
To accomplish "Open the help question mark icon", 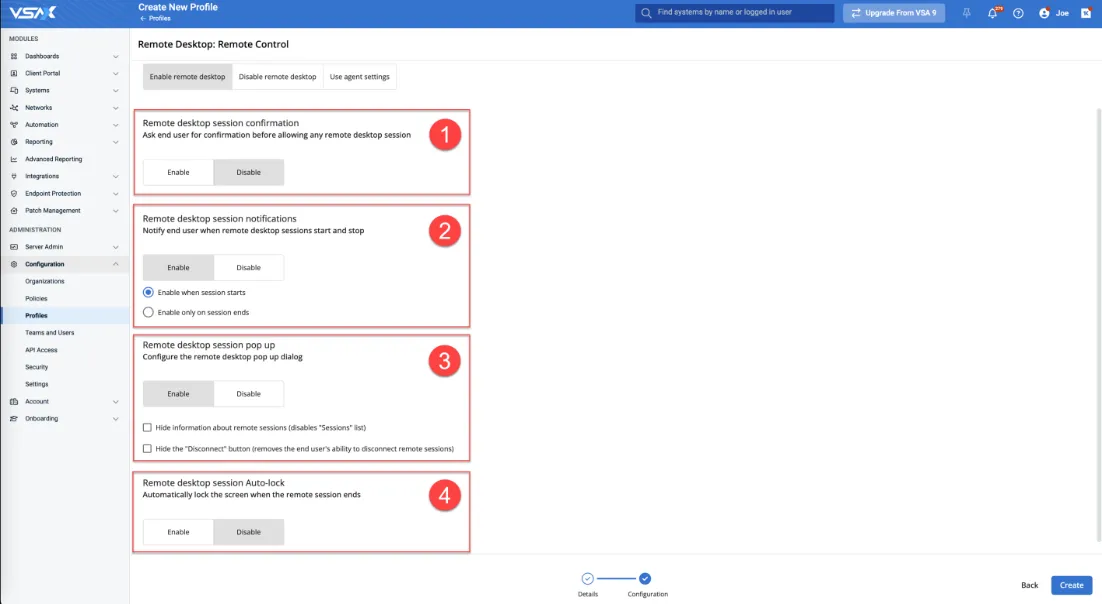I will coord(1018,13).
